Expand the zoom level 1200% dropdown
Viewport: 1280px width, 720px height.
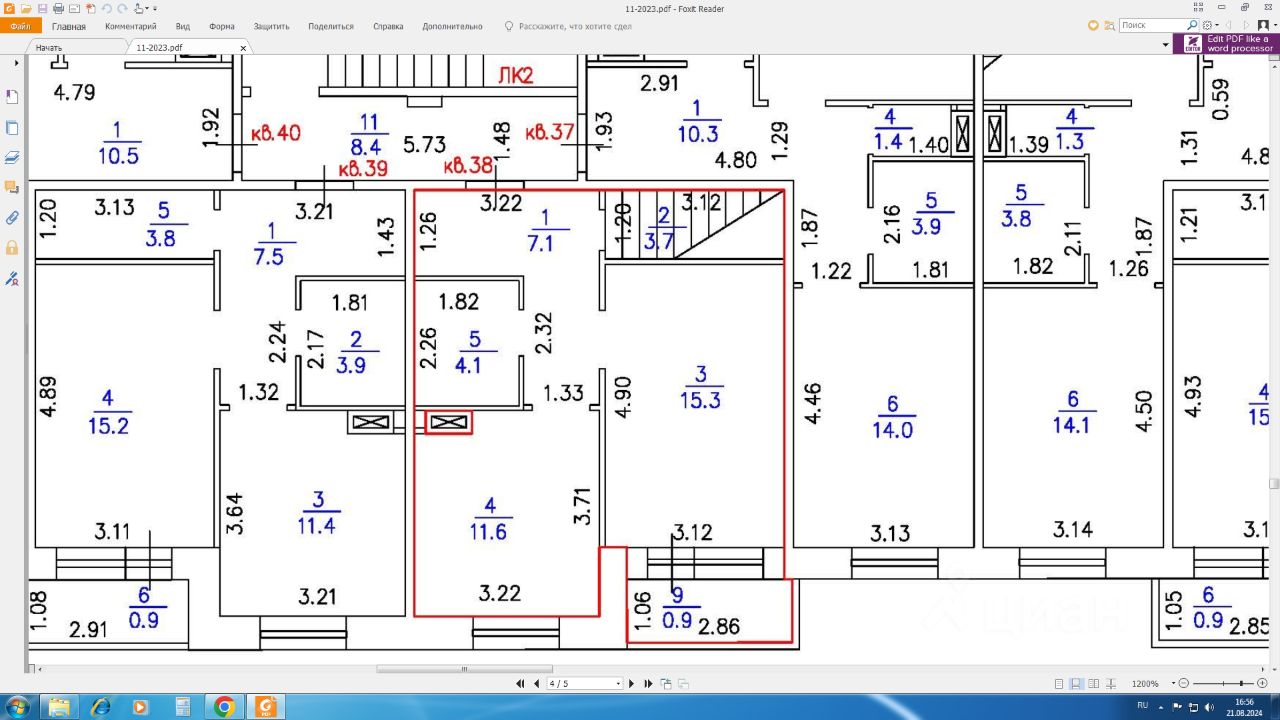pyautogui.click(x=1171, y=684)
